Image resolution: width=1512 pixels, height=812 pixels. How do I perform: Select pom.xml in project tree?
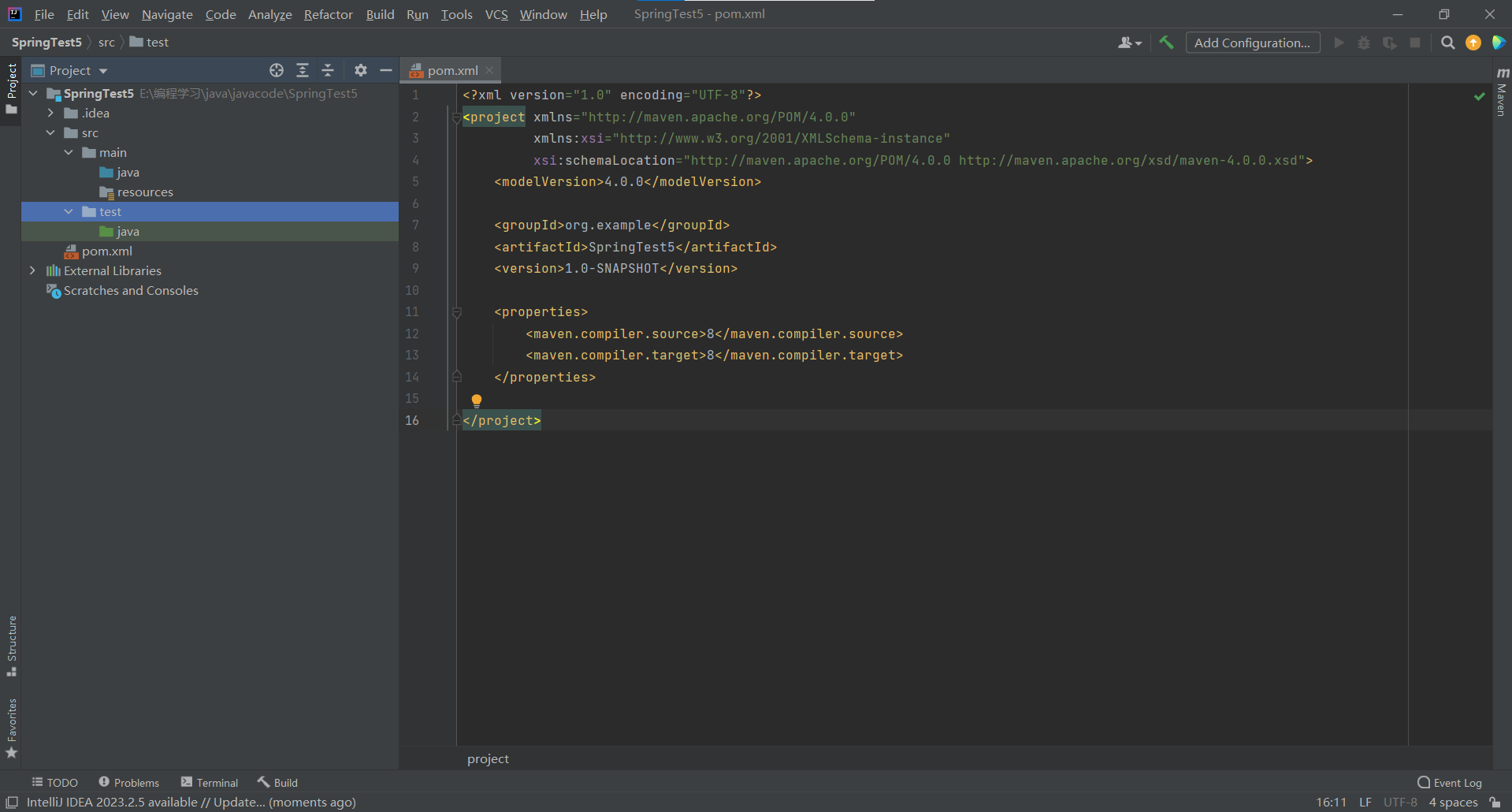tap(210, 251)
